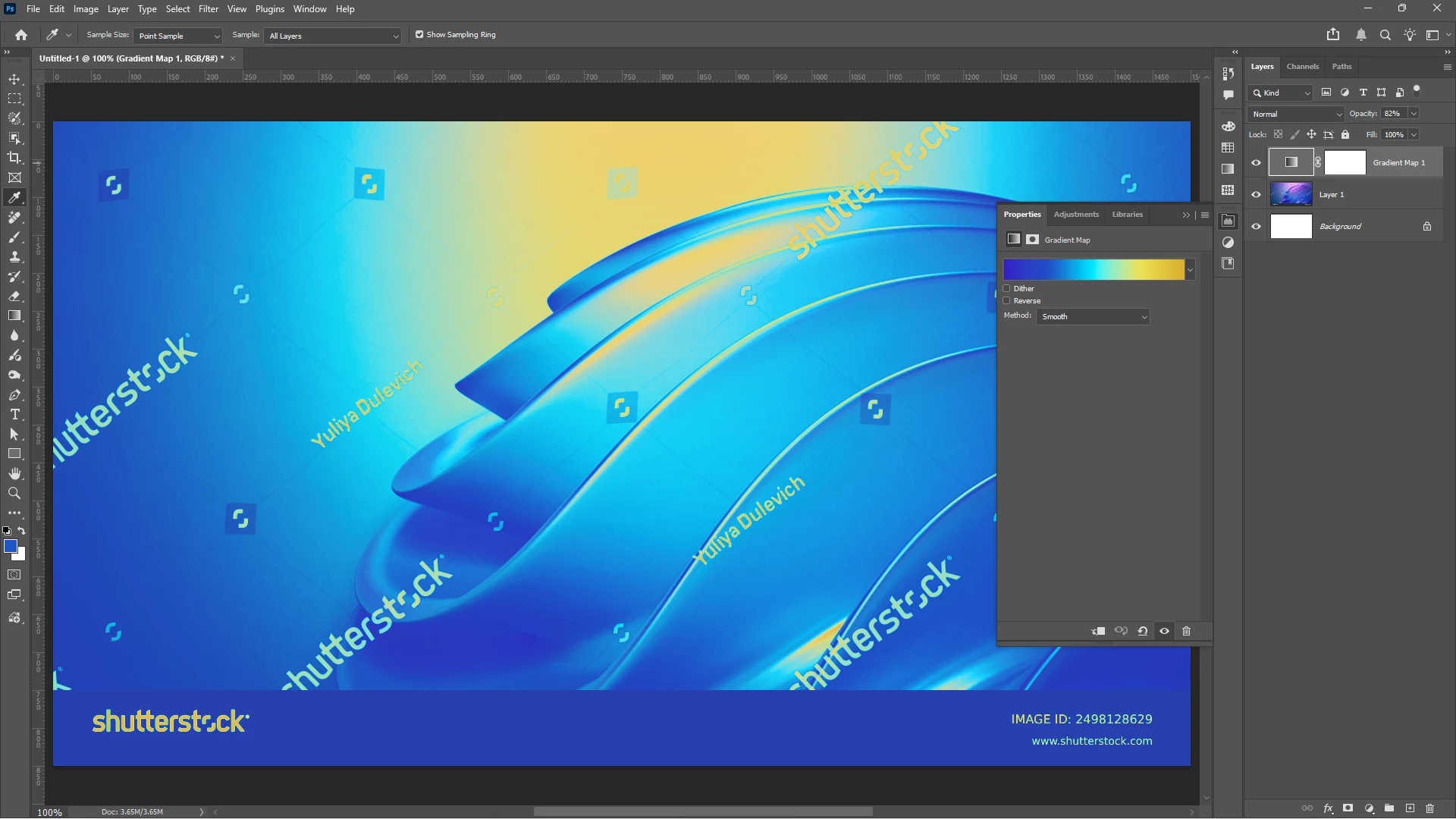Viewport: 1456px width, 819px height.
Task: Select the Path Selection tool
Action: [x=14, y=434]
